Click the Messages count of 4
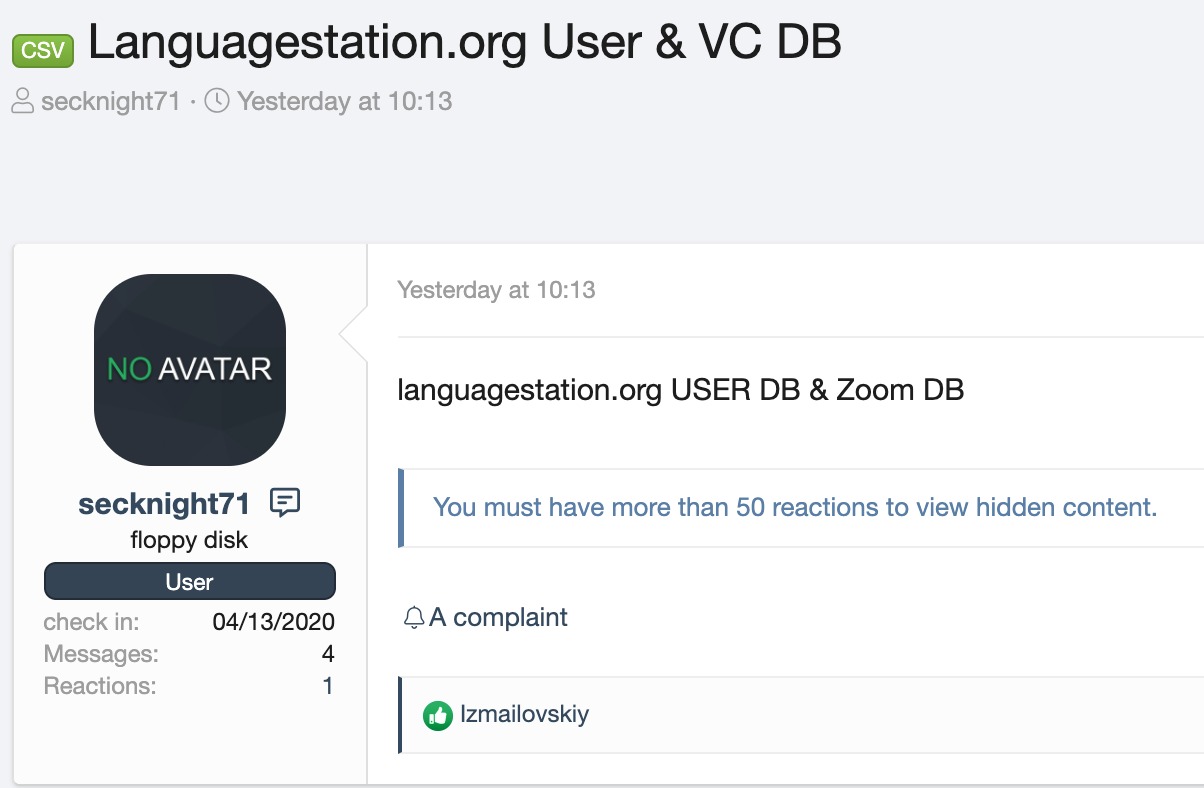The image size is (1204, 788). coord(328,654)
